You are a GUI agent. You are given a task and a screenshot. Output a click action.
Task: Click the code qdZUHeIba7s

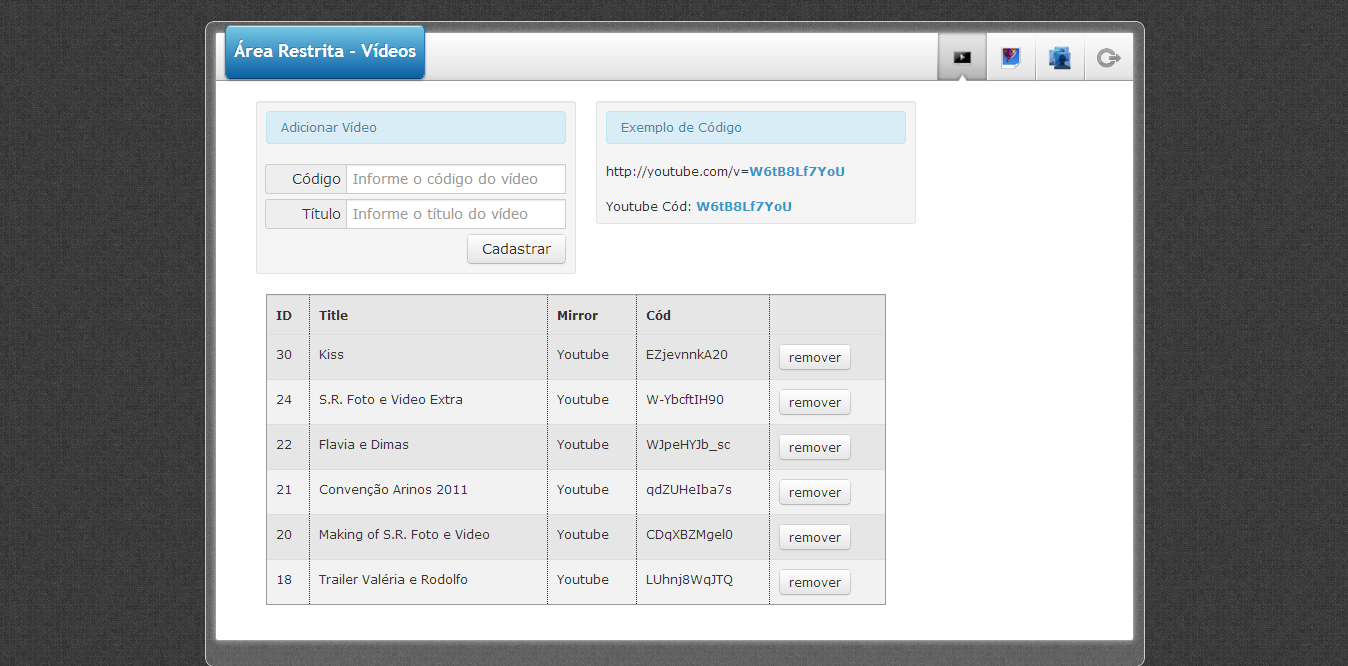click(x=689, y=490)
